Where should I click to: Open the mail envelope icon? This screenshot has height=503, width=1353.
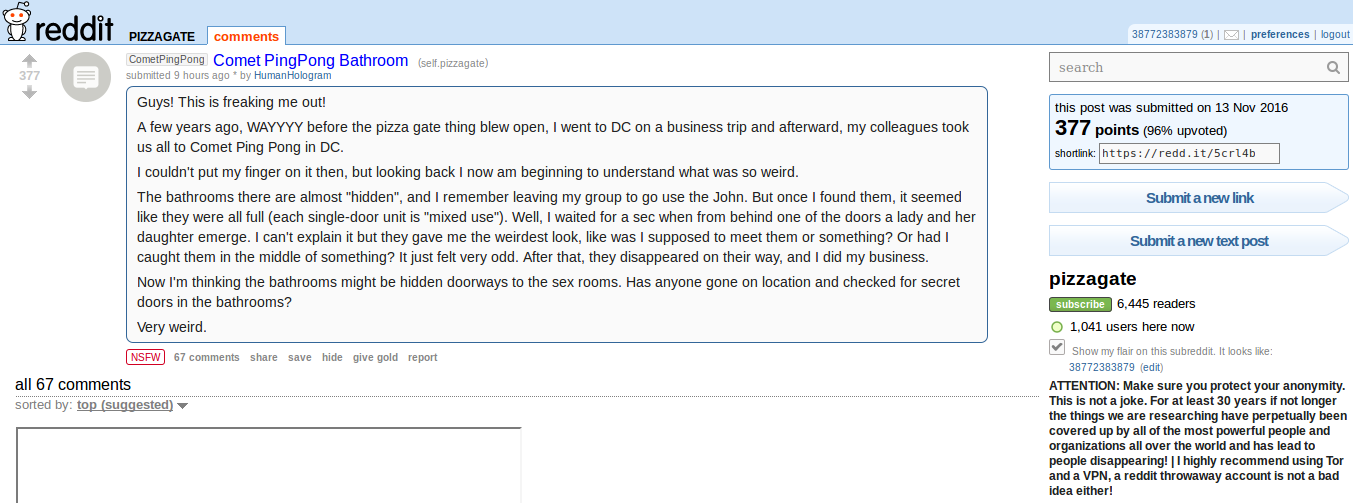click(x=1231, y=35)
